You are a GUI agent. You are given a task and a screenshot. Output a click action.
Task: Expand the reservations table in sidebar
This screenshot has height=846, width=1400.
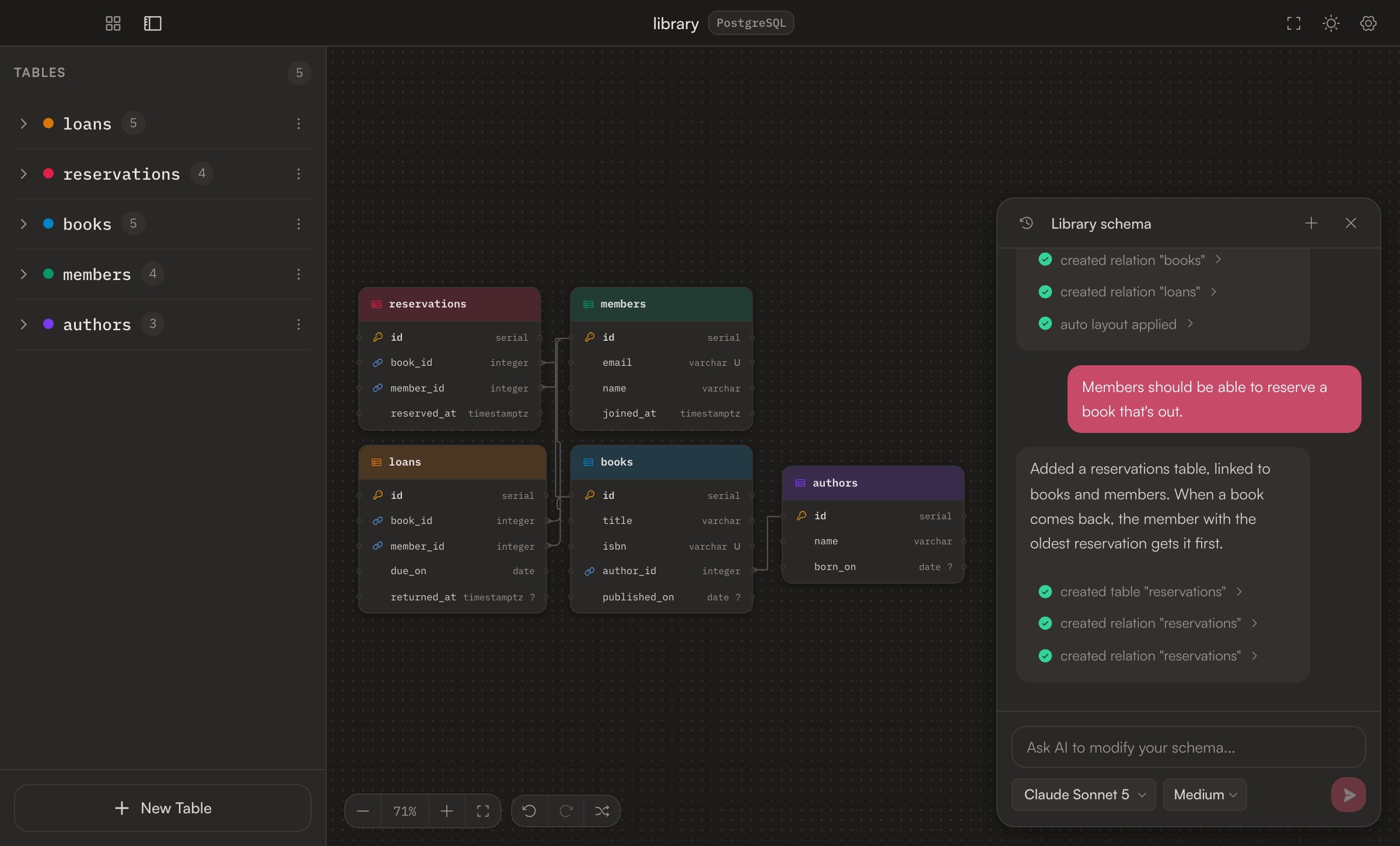coord(24,174)
